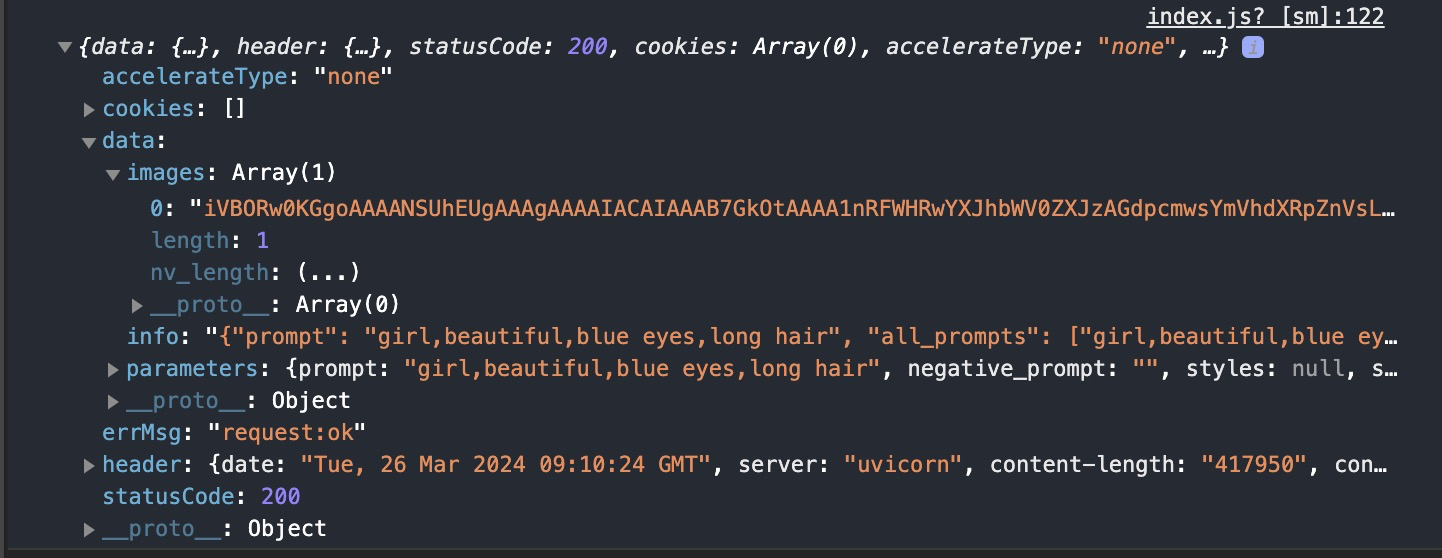Expand the __proto__ Object under data
1442x558 pixels.
pos(113,402)
